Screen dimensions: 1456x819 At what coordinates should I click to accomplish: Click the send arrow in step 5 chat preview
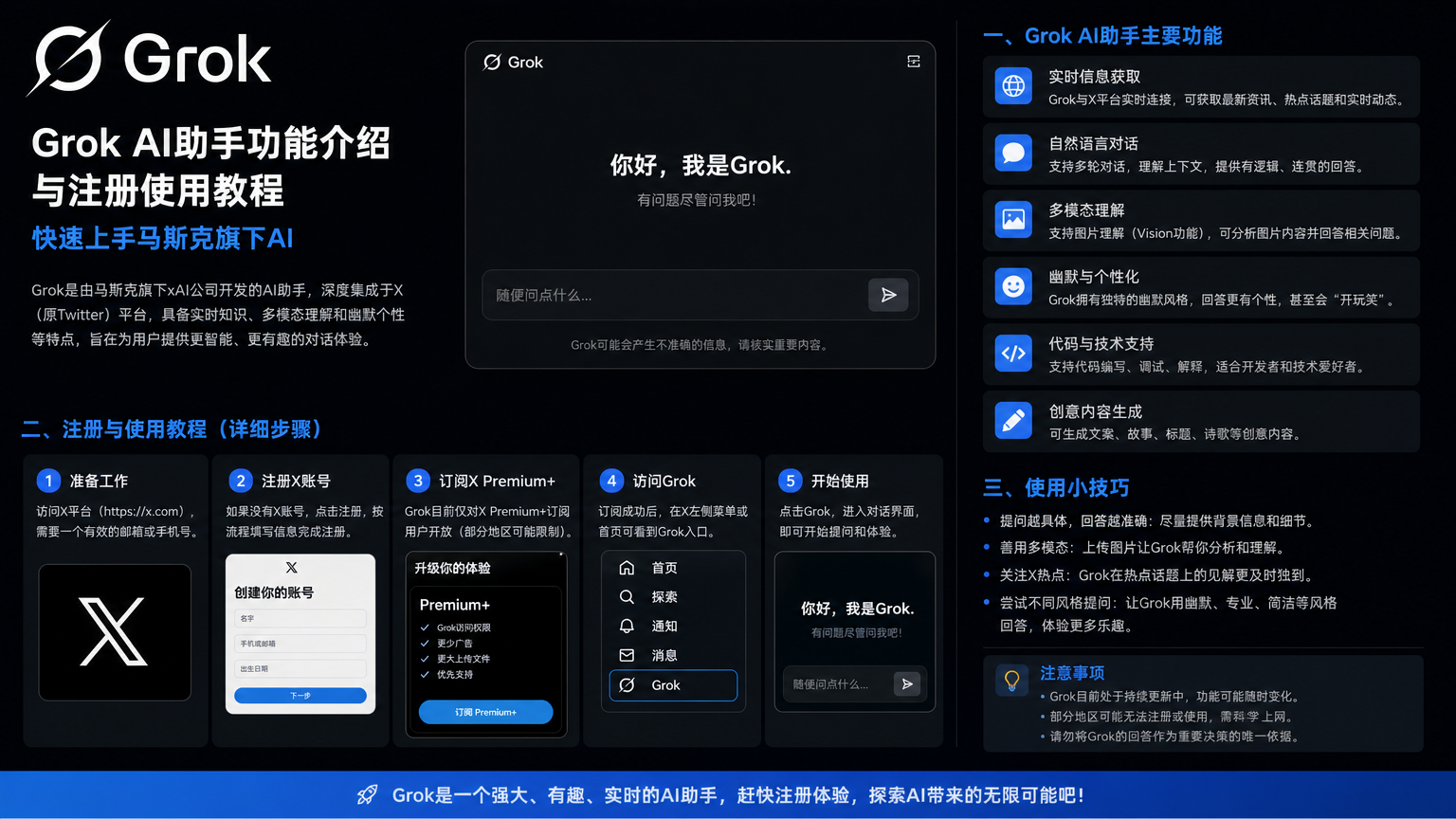(907, 683)
